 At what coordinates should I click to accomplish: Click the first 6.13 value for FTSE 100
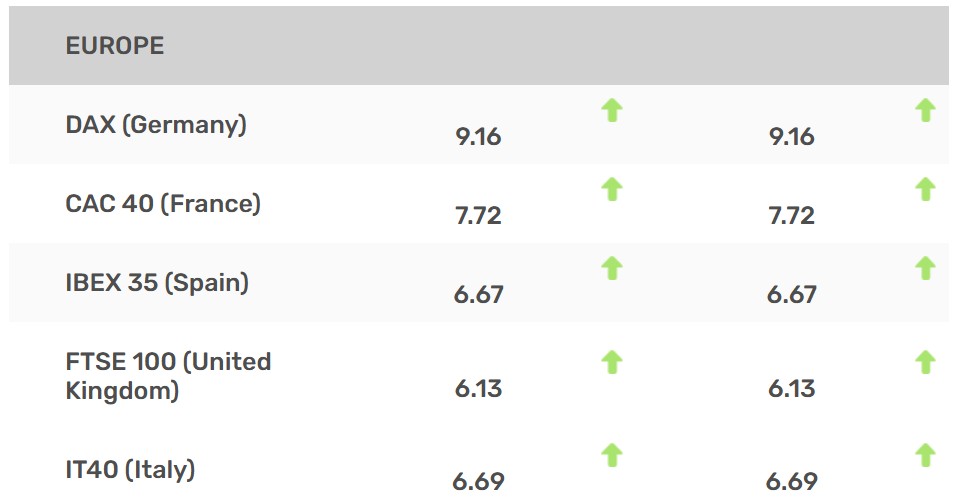[x=478, y=388]
